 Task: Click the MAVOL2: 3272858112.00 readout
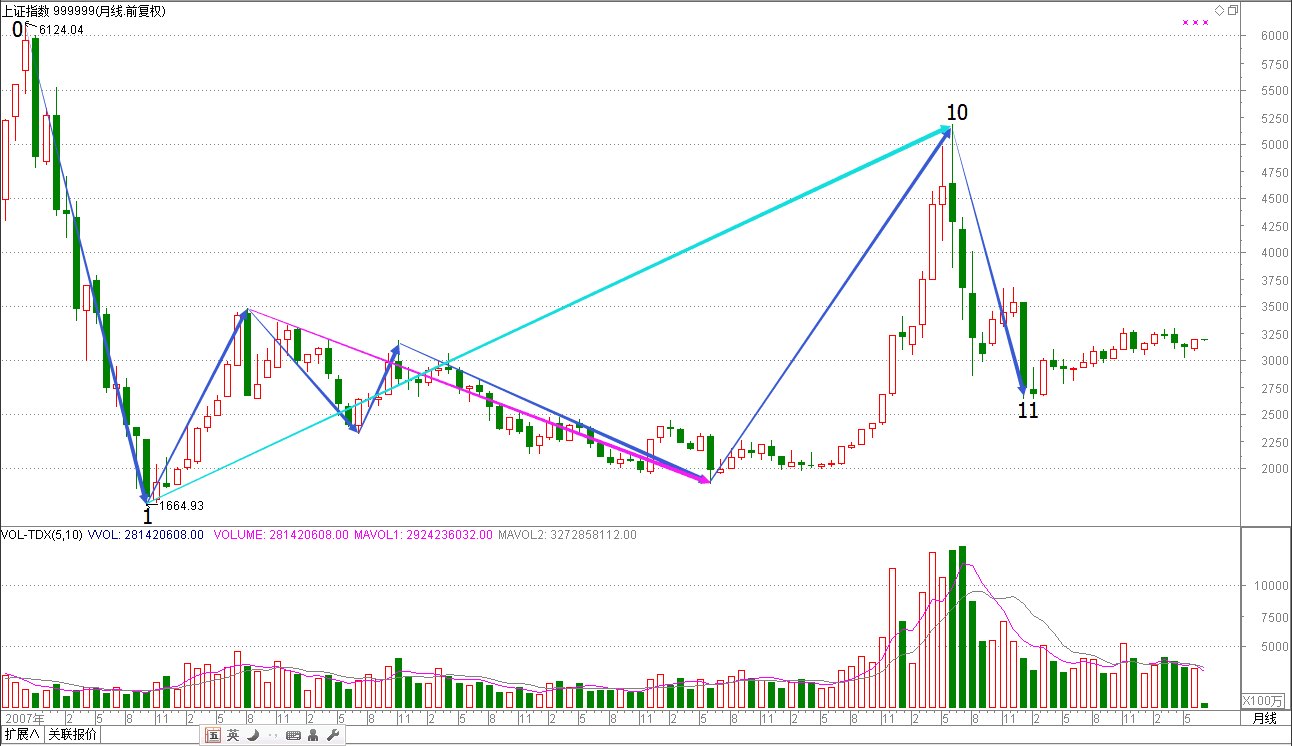pyautogui.click(x=567, y=535)
